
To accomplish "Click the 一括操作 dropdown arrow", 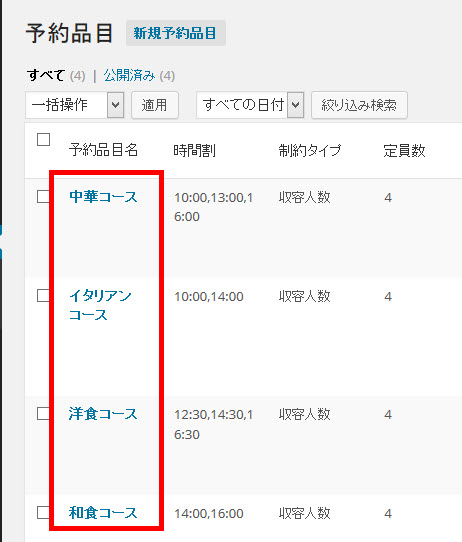I will tap(115, 105).
